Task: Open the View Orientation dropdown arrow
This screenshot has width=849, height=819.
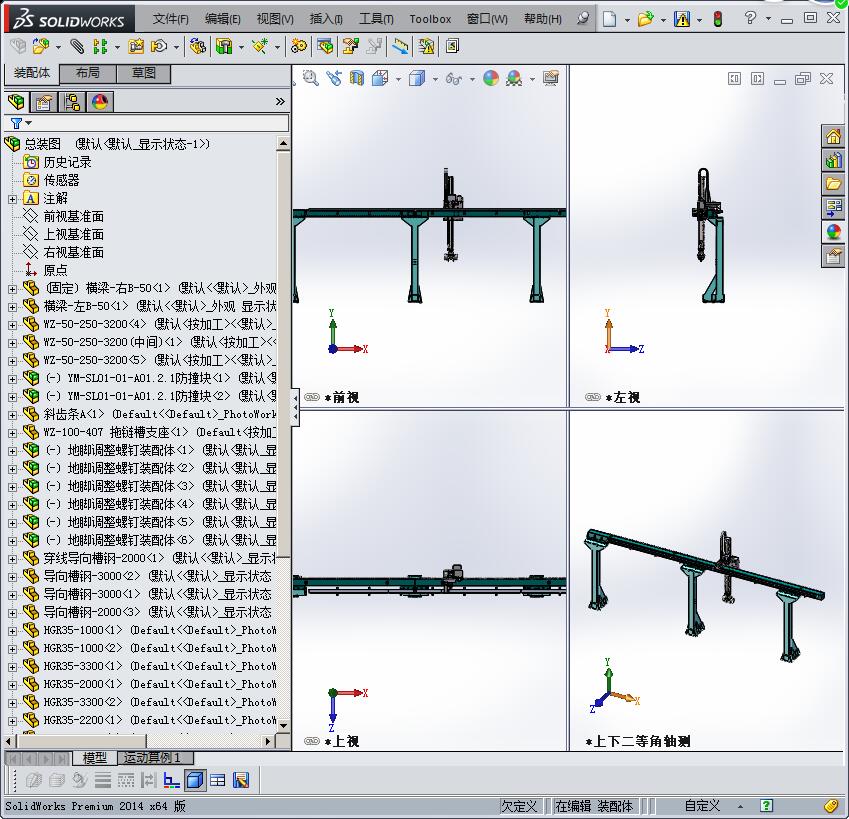Action: coord(398,79)
